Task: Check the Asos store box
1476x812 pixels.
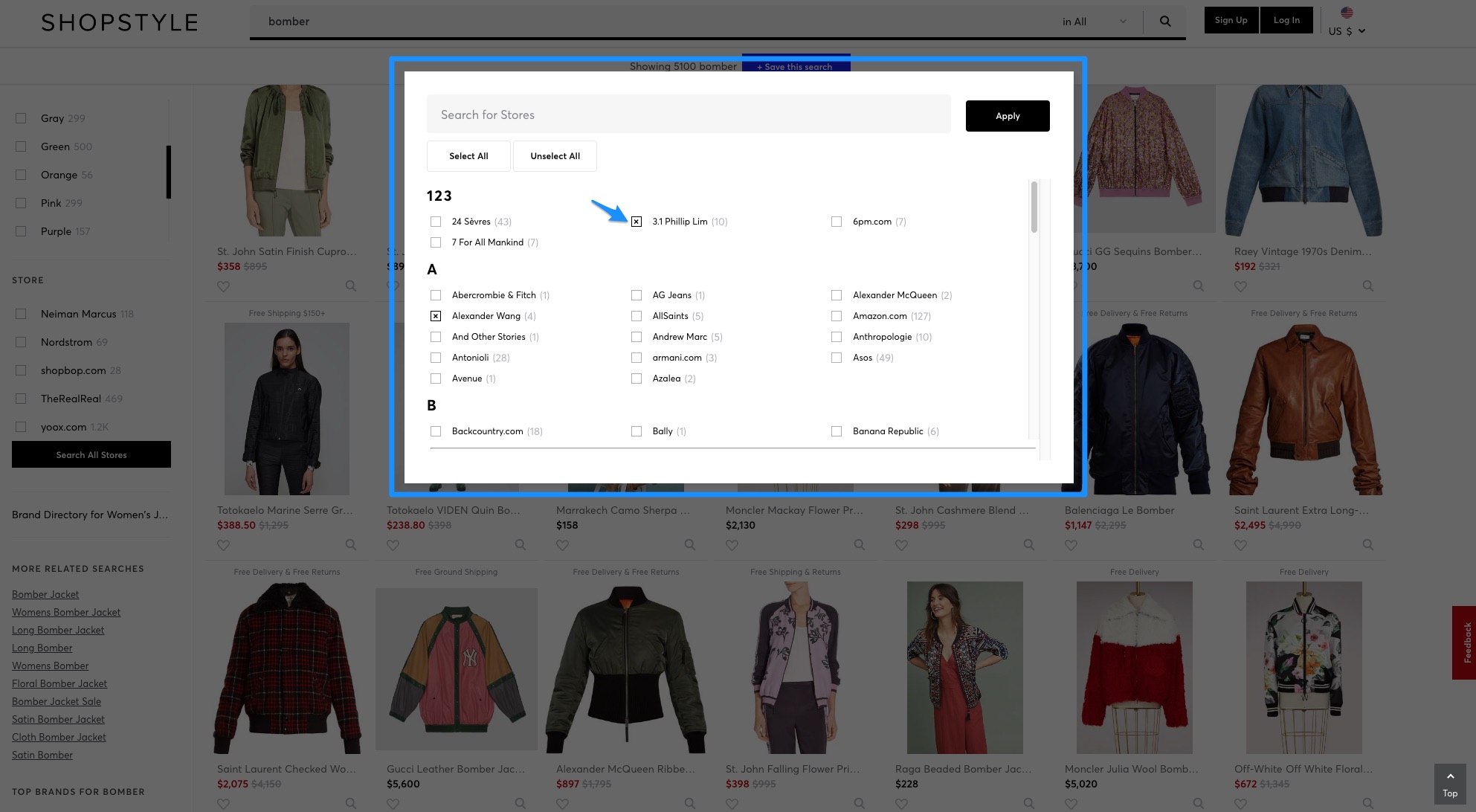Action: 837,358
